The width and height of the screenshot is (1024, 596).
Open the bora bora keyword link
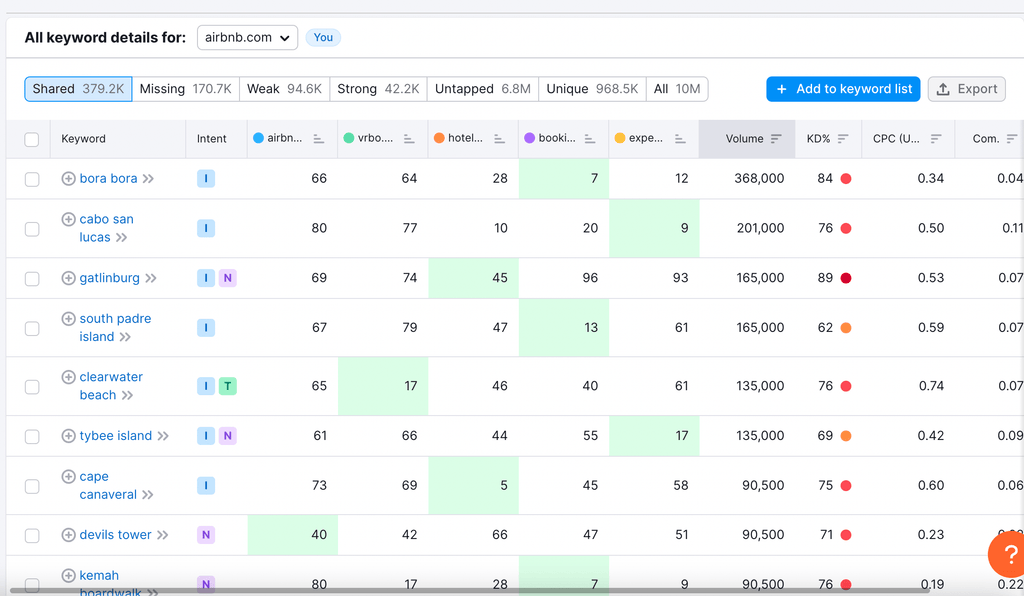108,178
